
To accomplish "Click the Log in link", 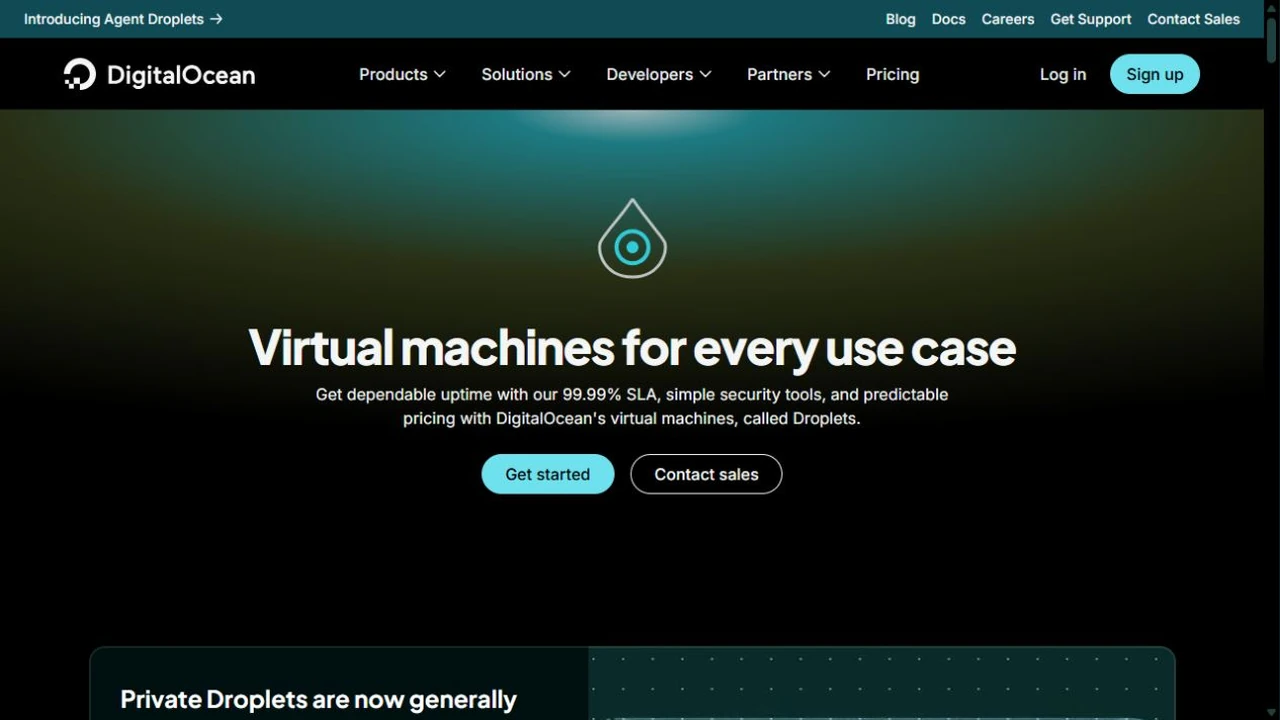I will coord(1063,74).
